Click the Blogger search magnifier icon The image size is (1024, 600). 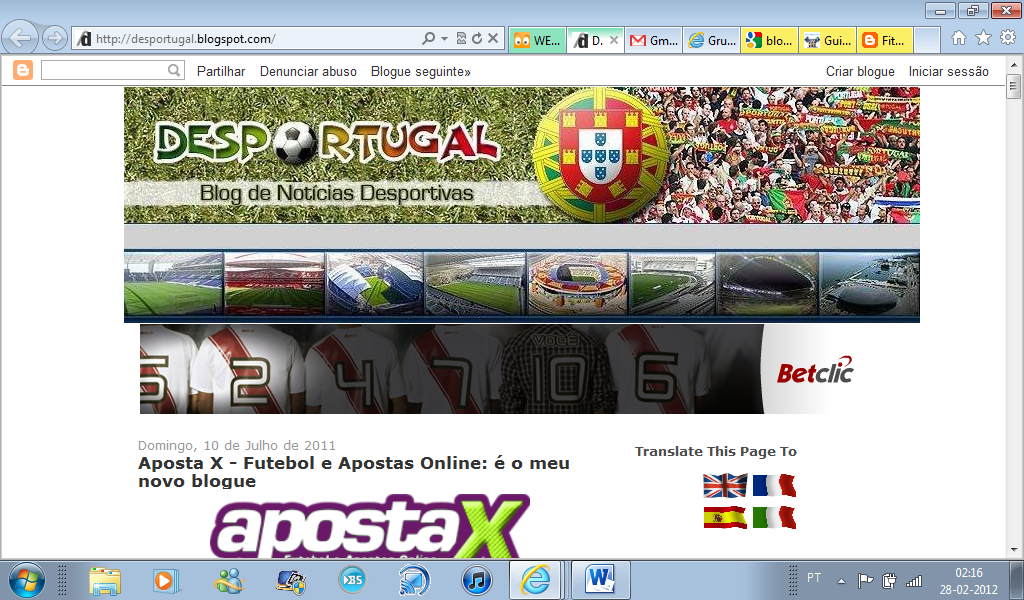point(174,70)
